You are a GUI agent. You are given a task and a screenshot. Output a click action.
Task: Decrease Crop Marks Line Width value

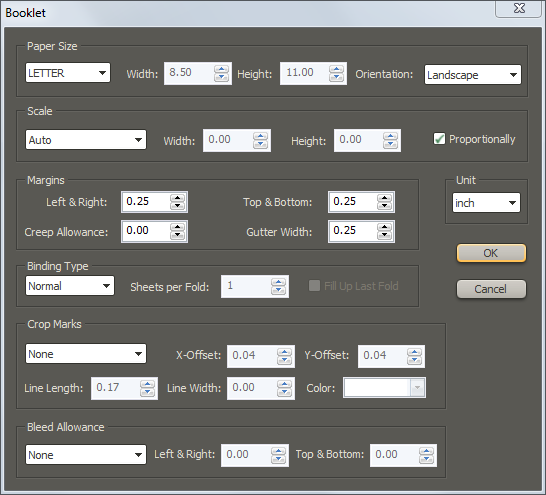[x=284, y=392]
